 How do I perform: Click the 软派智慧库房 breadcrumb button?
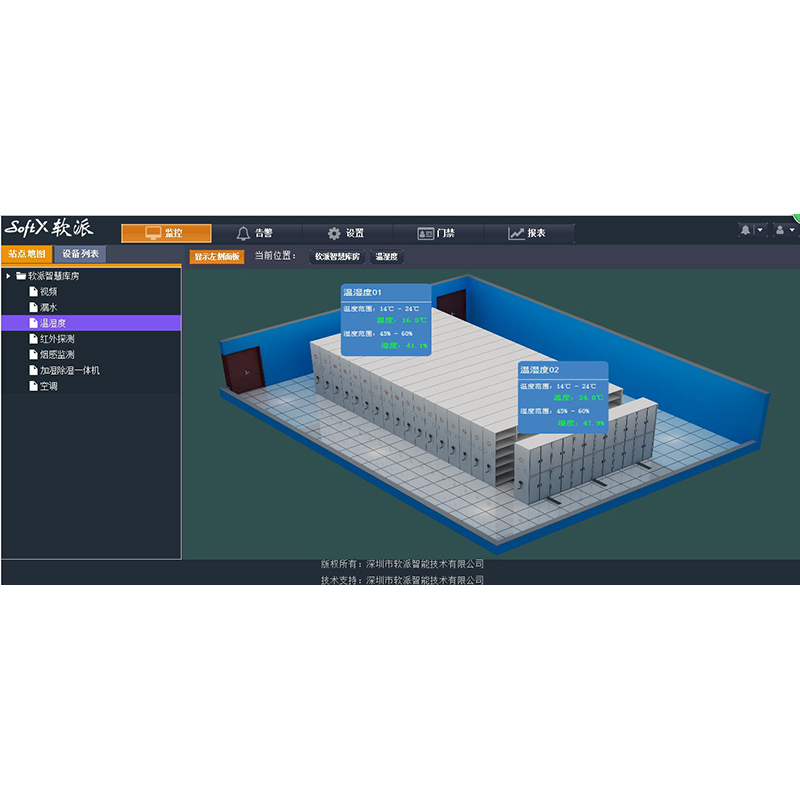coord(337,257)
